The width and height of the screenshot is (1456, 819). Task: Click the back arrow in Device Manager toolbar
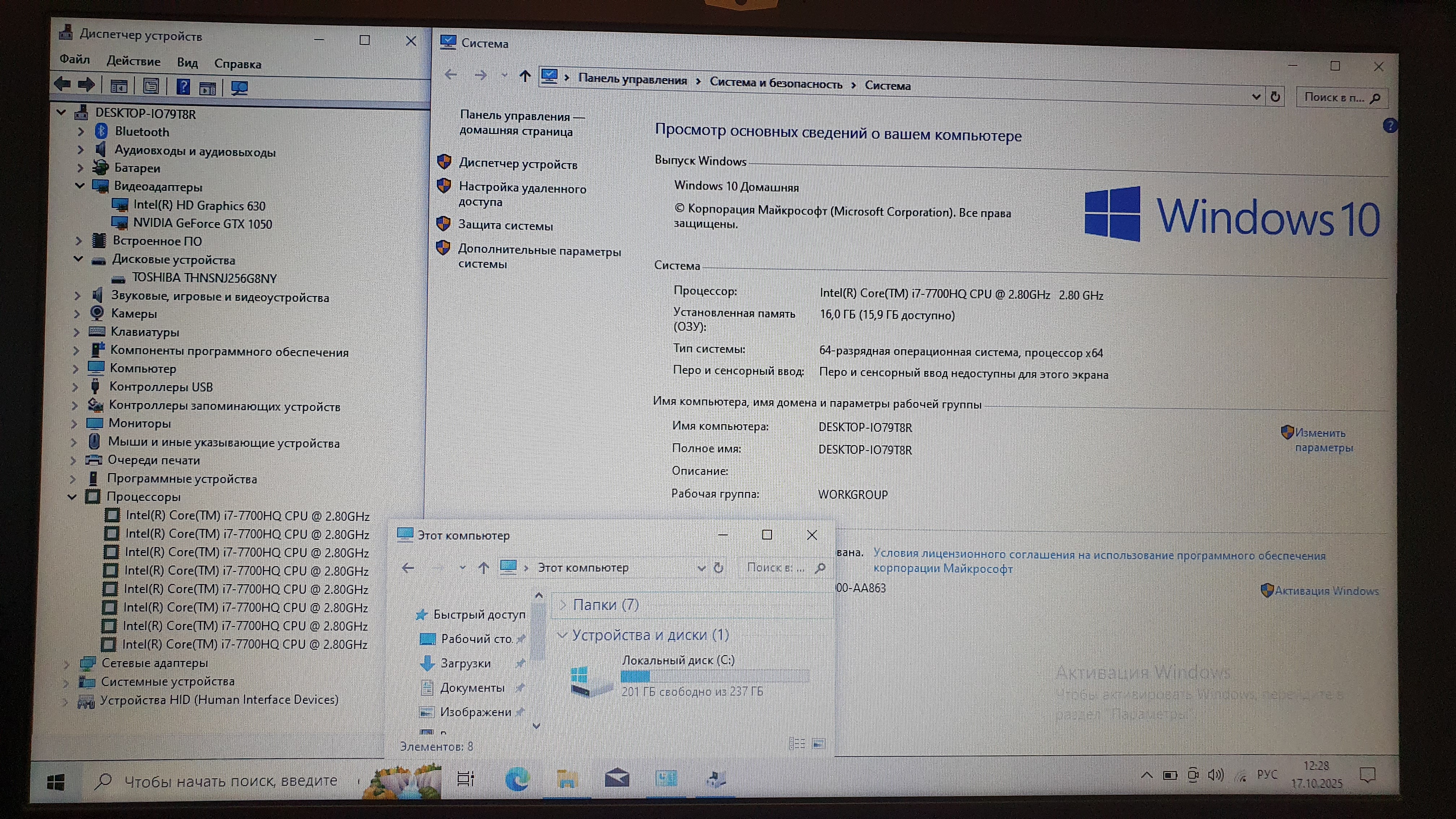pos(62,84)
